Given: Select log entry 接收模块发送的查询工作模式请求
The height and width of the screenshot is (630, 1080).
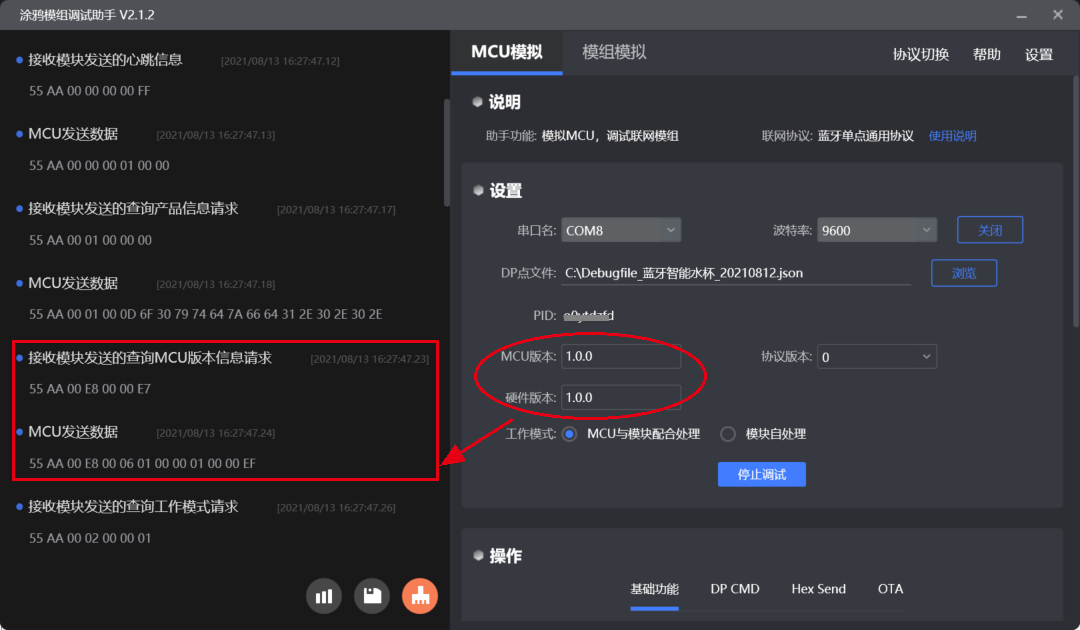Looking at the screenshot, I should coord(133,507).
